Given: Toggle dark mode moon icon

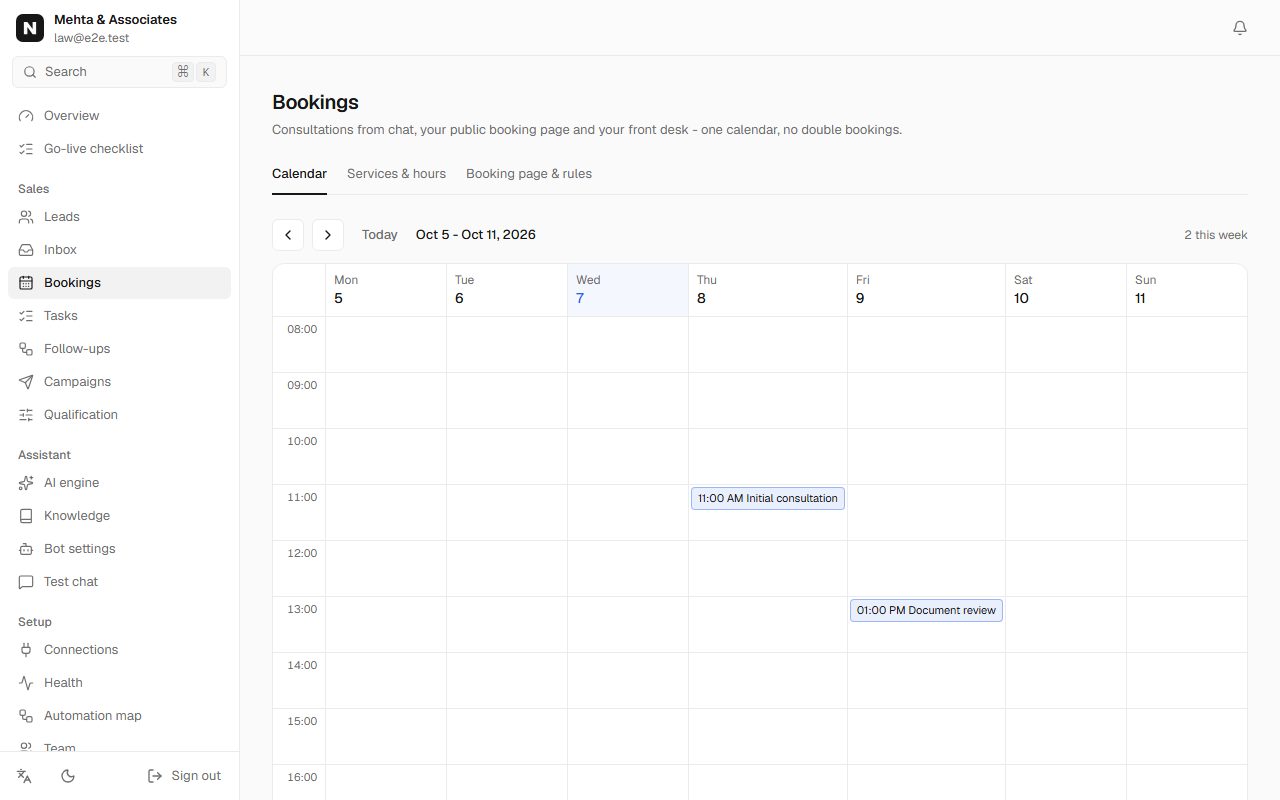Looking at the screenshot, I should click(68, 776).
